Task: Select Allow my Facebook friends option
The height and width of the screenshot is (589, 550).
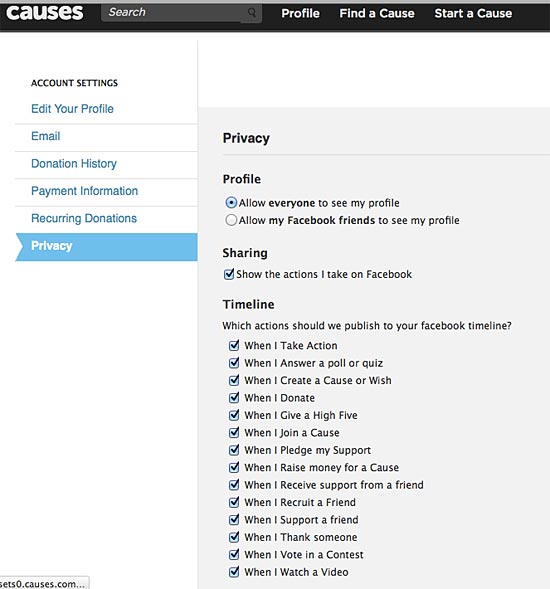Action: point(231,220)
